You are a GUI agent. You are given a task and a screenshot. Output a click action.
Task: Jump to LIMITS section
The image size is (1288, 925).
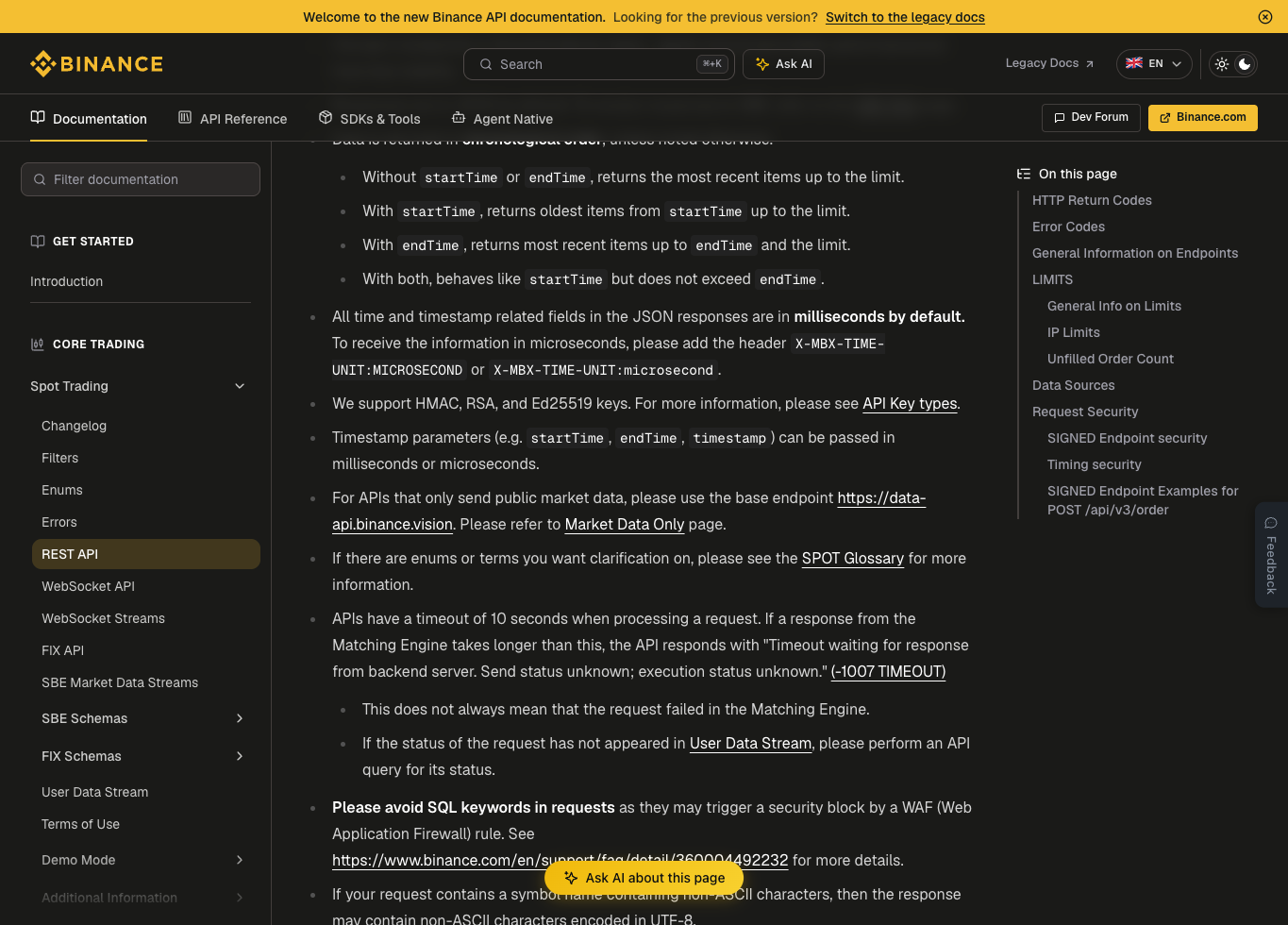[x=1052, y=279]
